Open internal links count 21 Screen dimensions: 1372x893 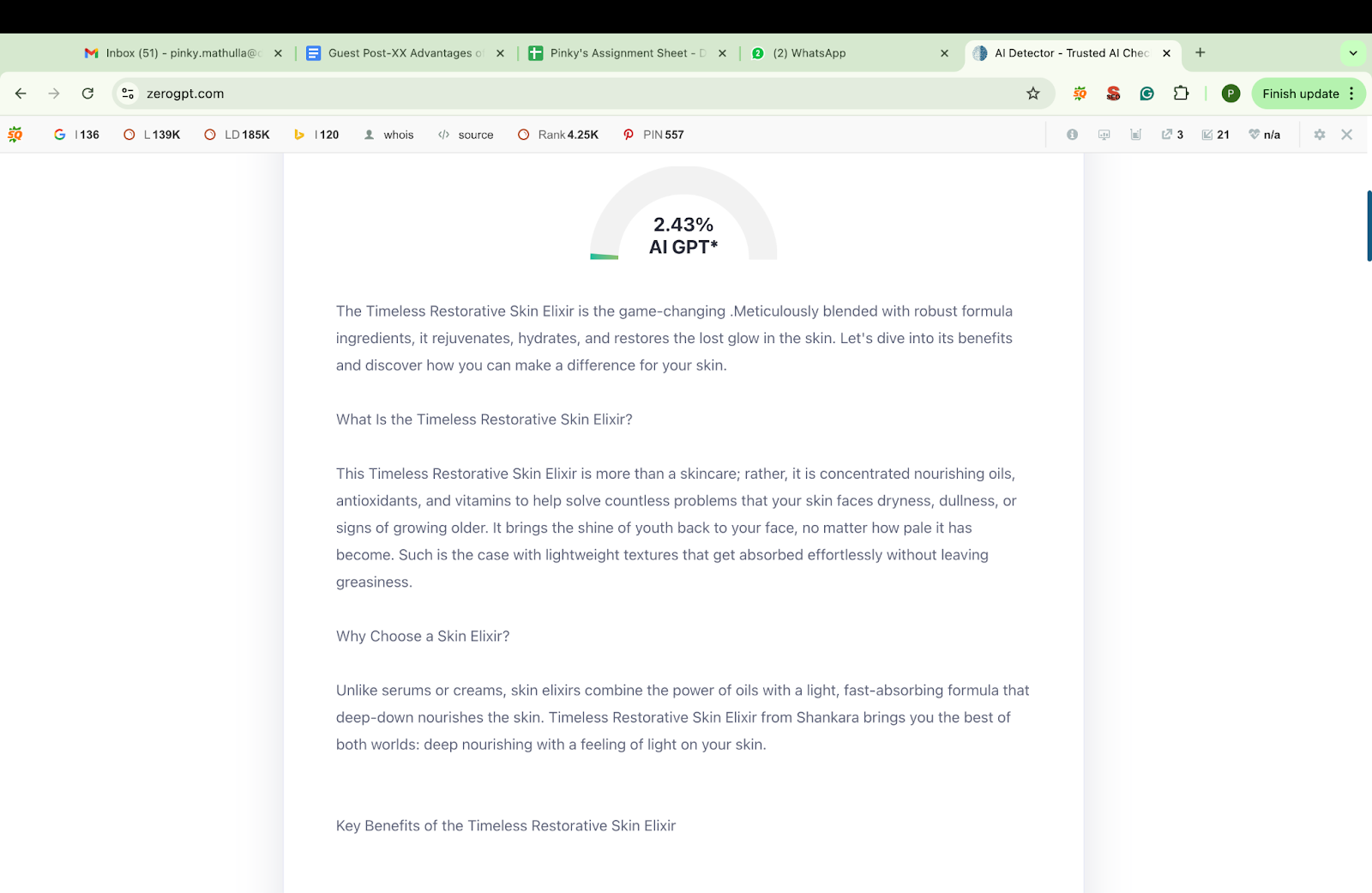[1216, 135]
